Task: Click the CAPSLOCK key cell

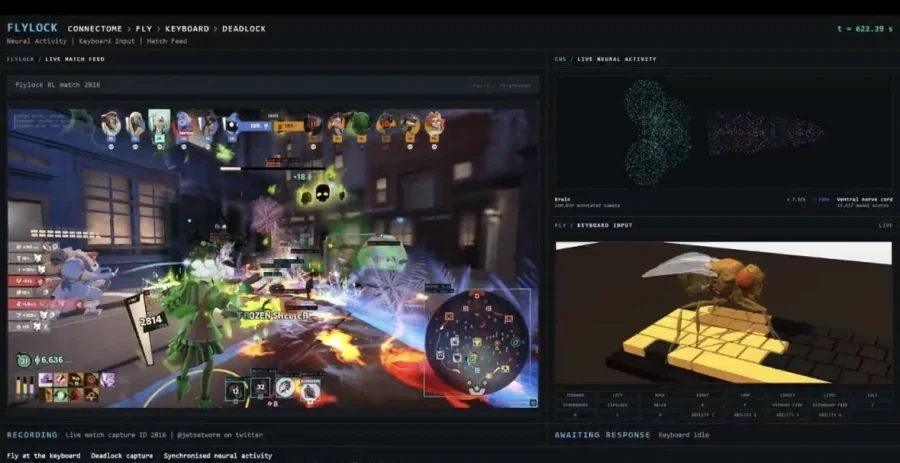Action: [618, 405]
